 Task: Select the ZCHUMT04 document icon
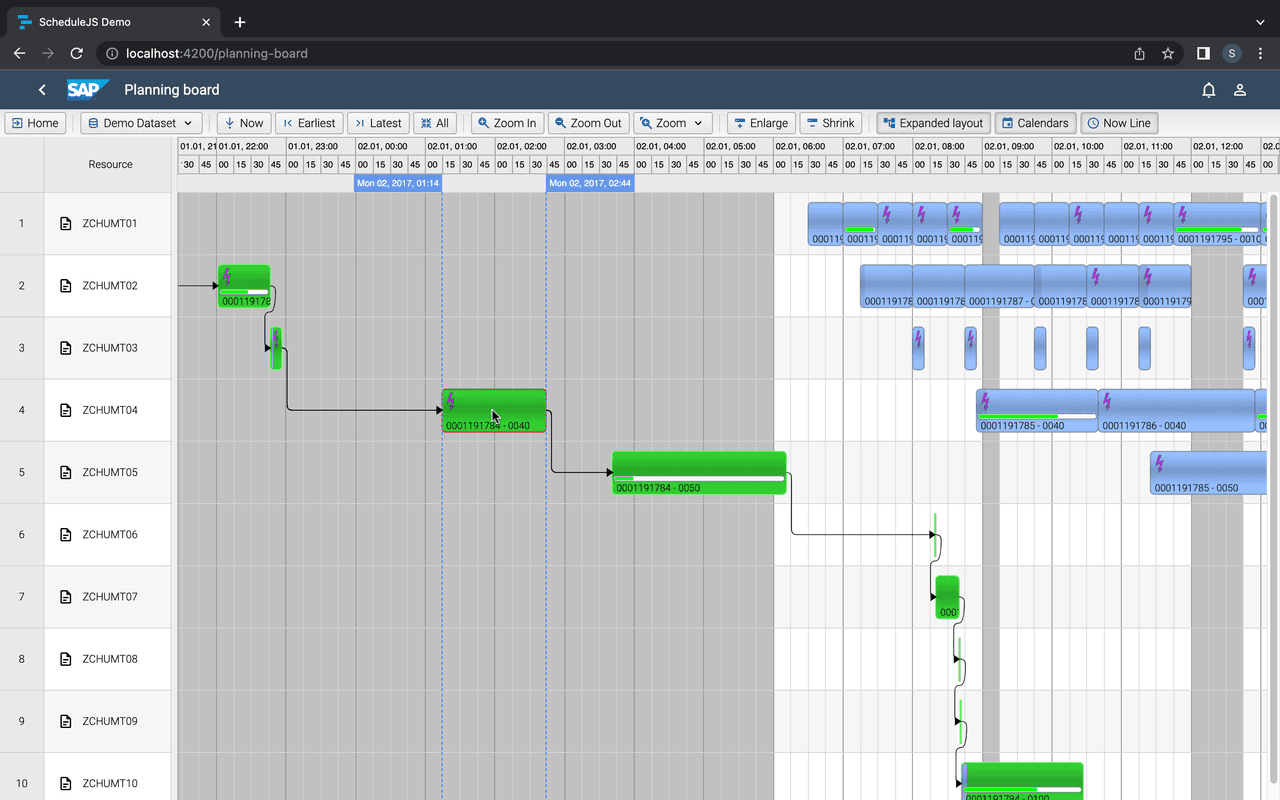tap(66, 410)
